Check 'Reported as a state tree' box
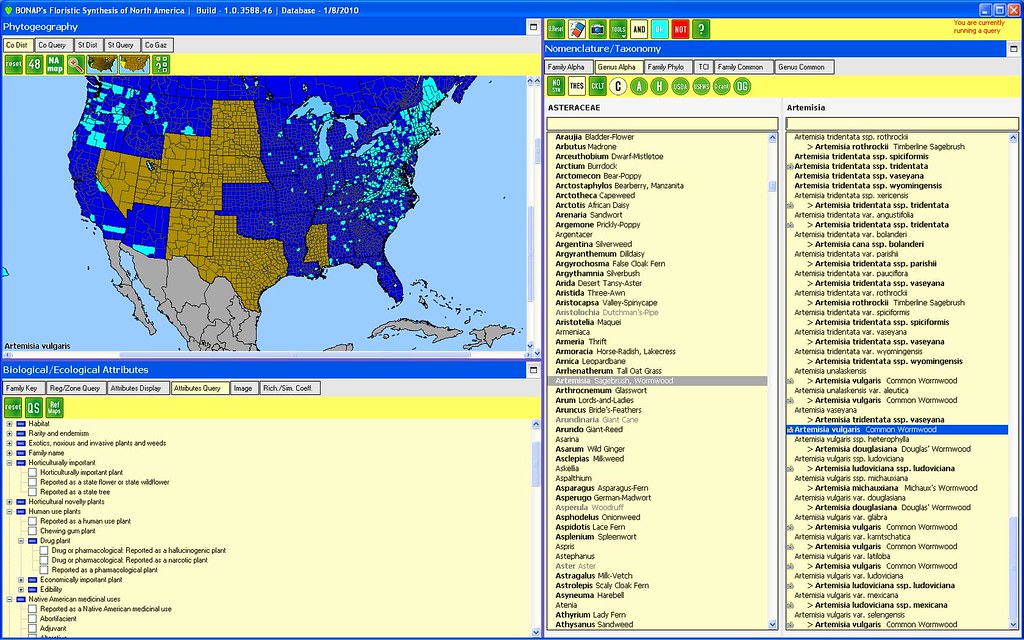The image size is (1024, 640). pyautogui.click(x=33, y=492)
